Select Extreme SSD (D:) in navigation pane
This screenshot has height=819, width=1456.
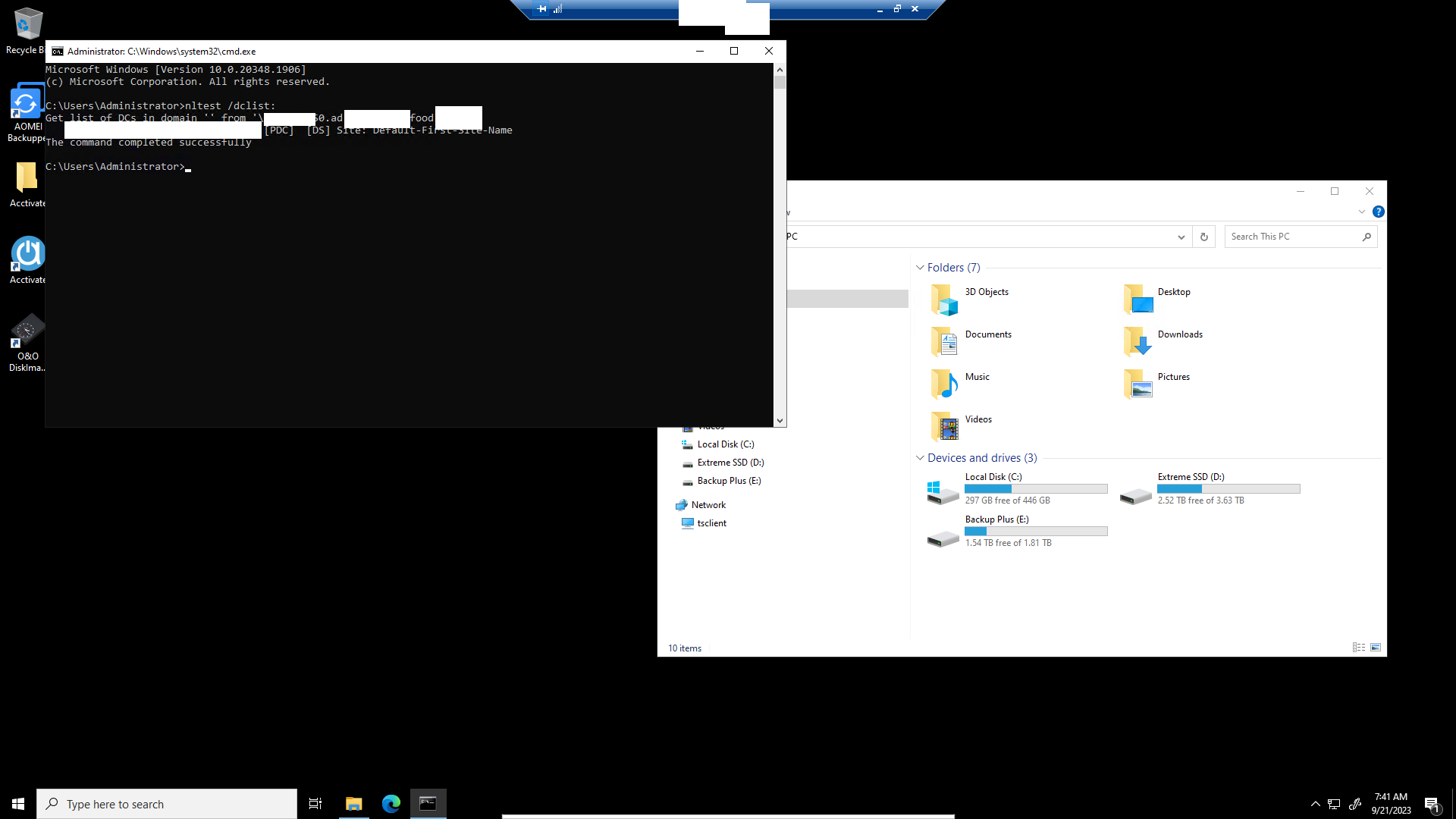[x=730, y=463]
